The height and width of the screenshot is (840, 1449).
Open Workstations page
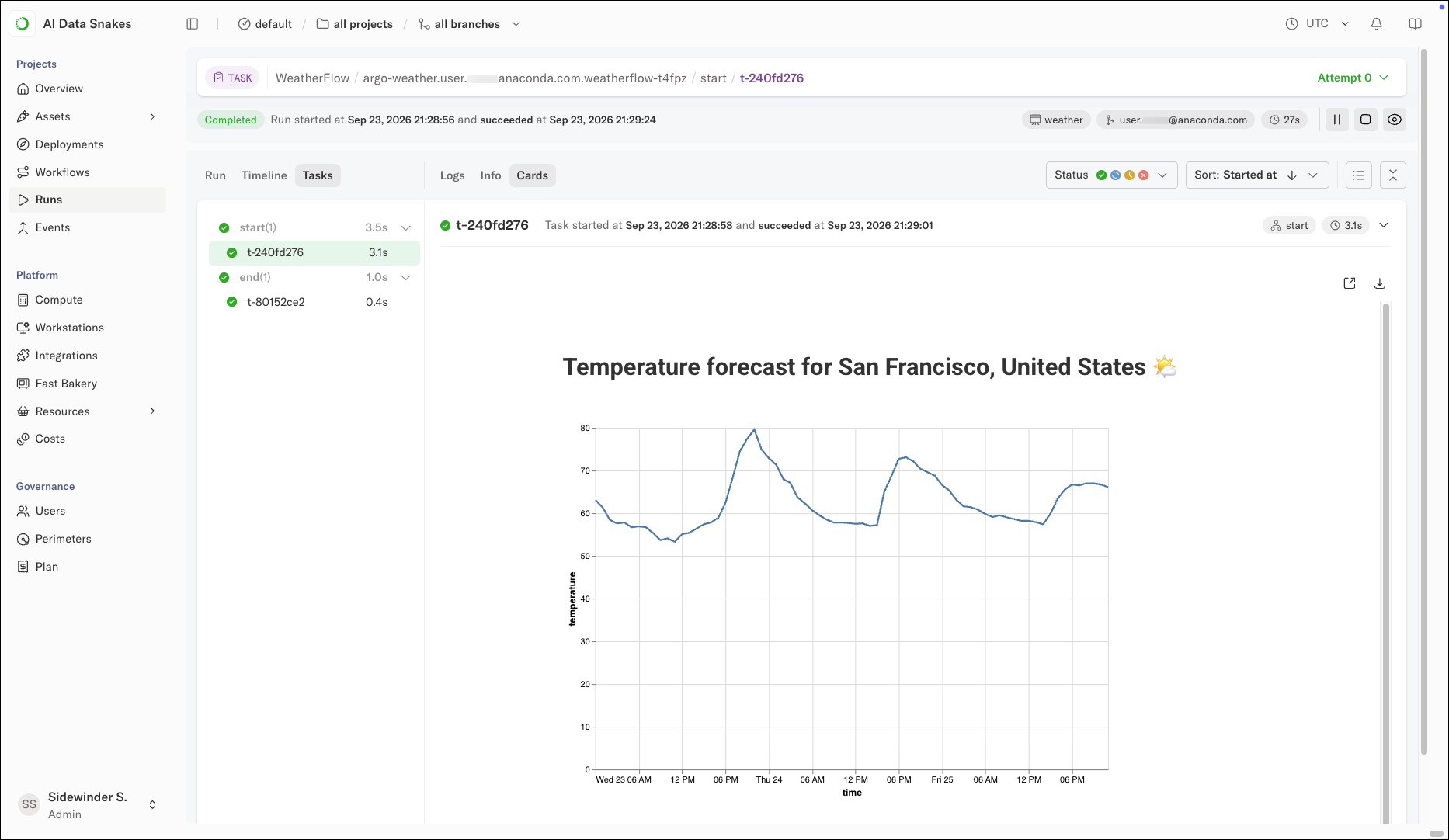[88, 328]
